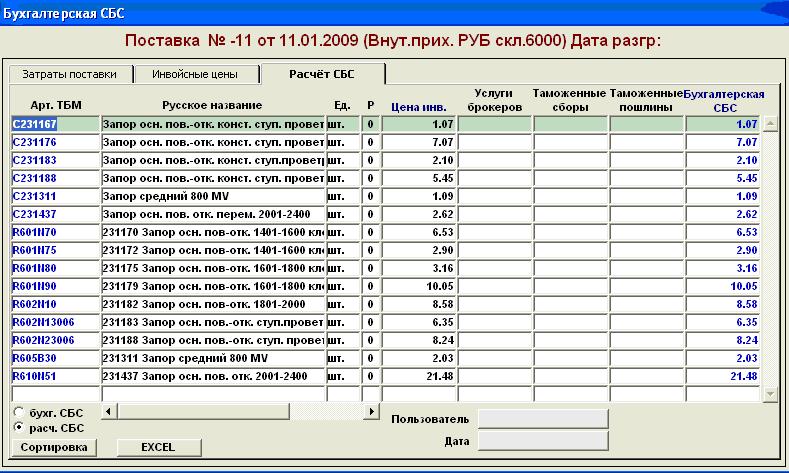Click name cell 231311 Запор средний 800 MV
The image size is (789, 473).
213,358
